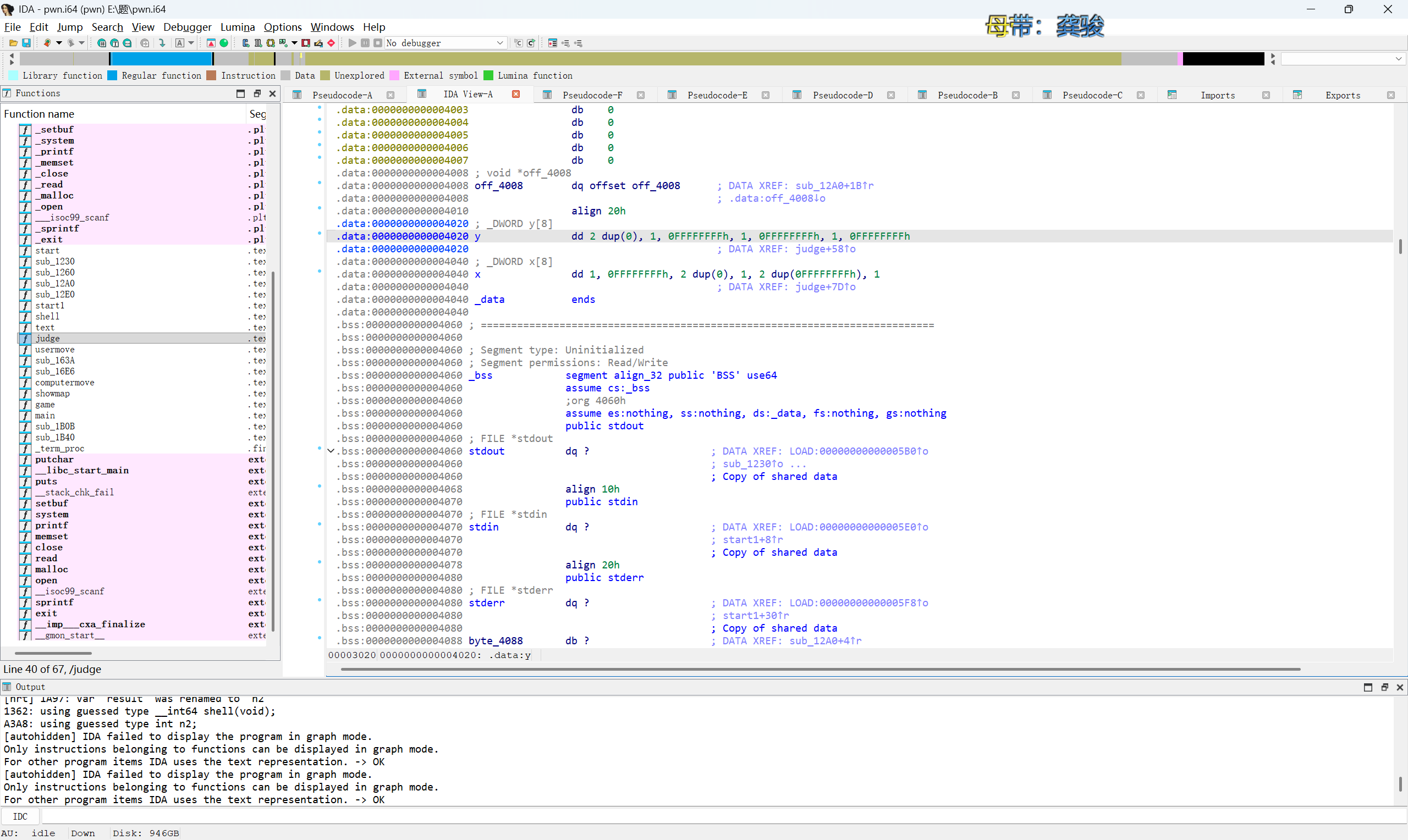Open the Debugger menu

[x=187, y=26]
